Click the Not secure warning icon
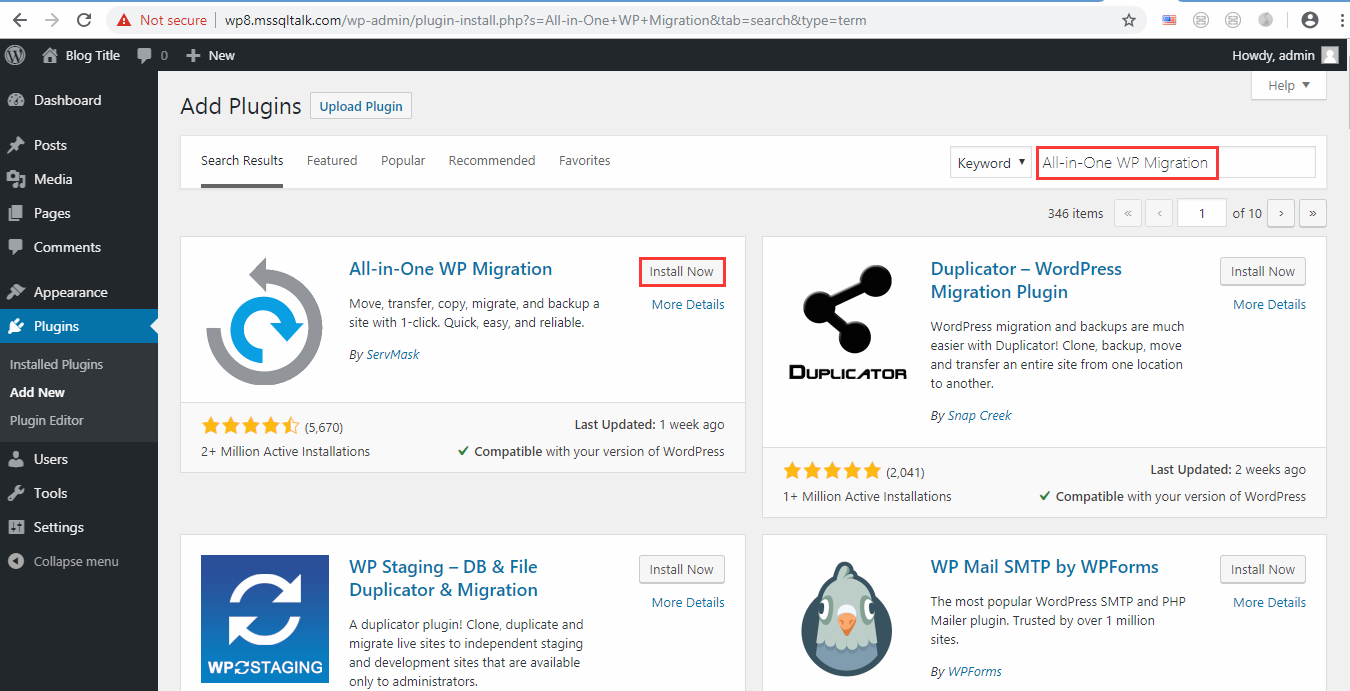The height and width of the screenshot is (691, 1350). coord(124,20)
